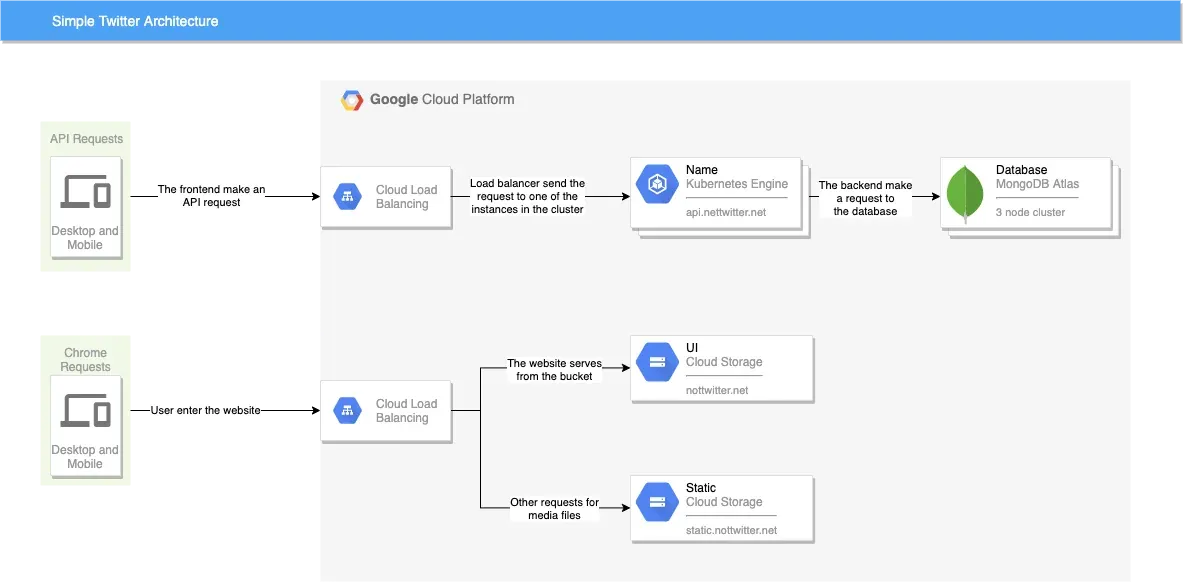Select the API Requests desktop and mobile icon
The height and width of the screenshot is (582, 1183).
tap(86, 191)
